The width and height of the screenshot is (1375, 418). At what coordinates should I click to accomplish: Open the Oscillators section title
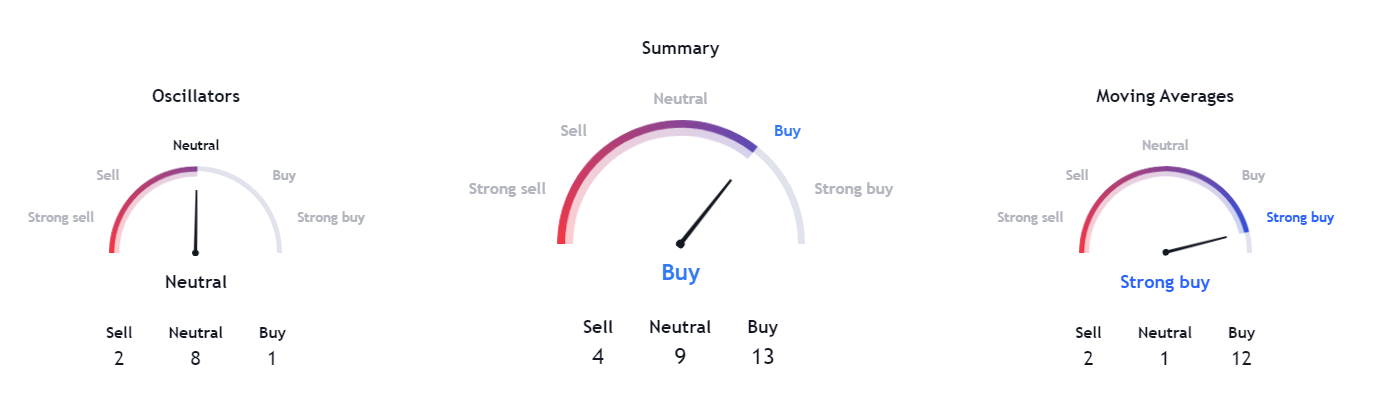coord(196,96)
